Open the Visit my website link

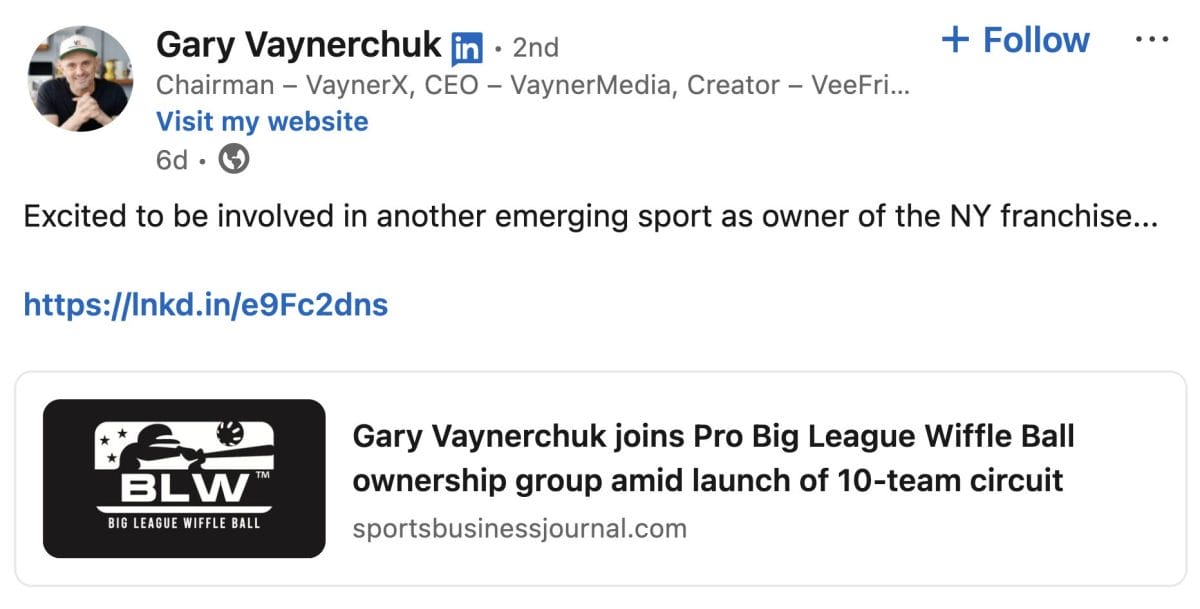262,122
